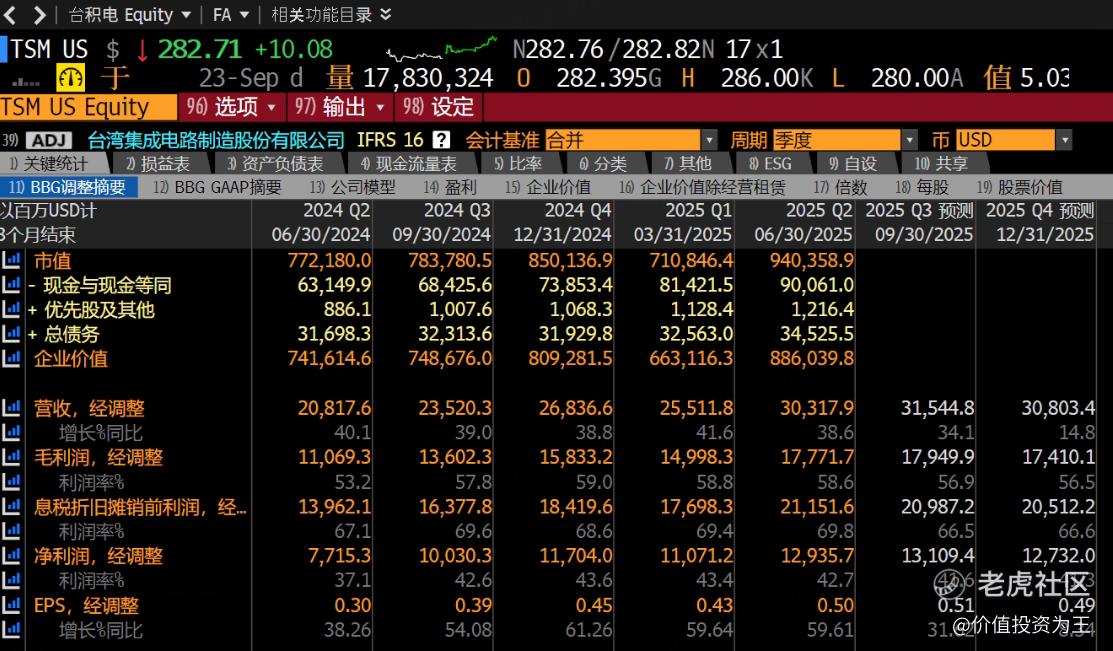Image resolution: width=1113 pixels, height=651 pixels.
Task: Select the 股票价值 sub-tab
Action: (1019, 187)
